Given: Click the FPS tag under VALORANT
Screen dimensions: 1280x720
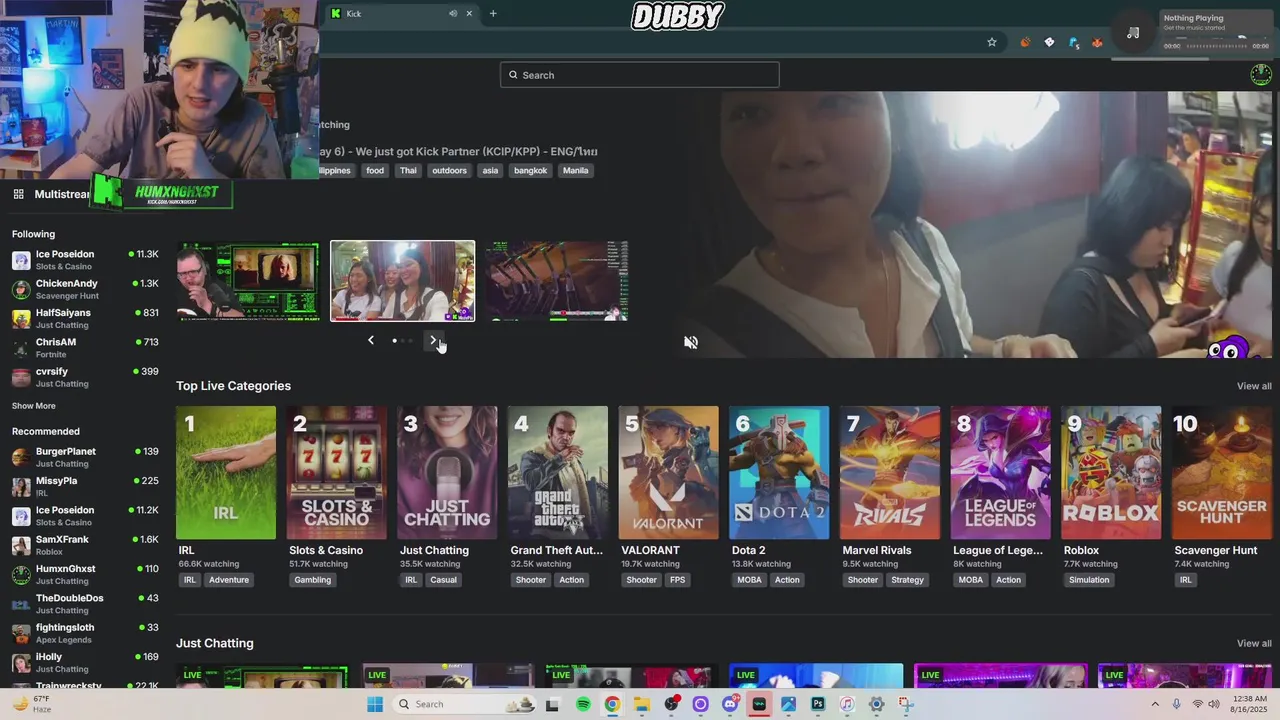Looking at the screenshot, I should pyautogui.click(x=678, y=580).
